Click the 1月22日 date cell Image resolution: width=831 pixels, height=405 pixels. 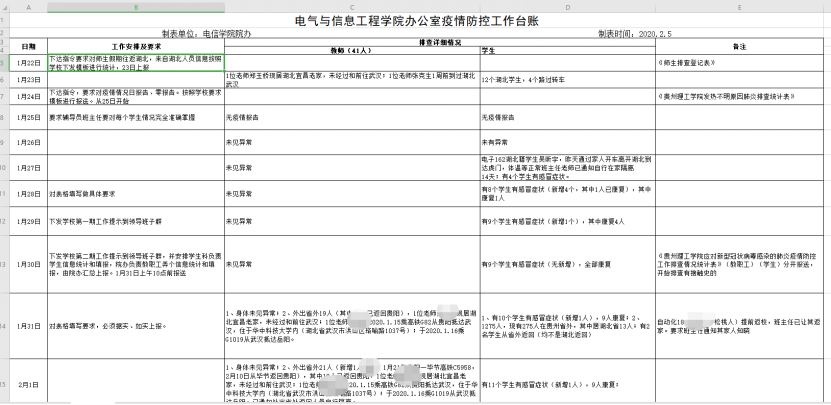point(29,61)
